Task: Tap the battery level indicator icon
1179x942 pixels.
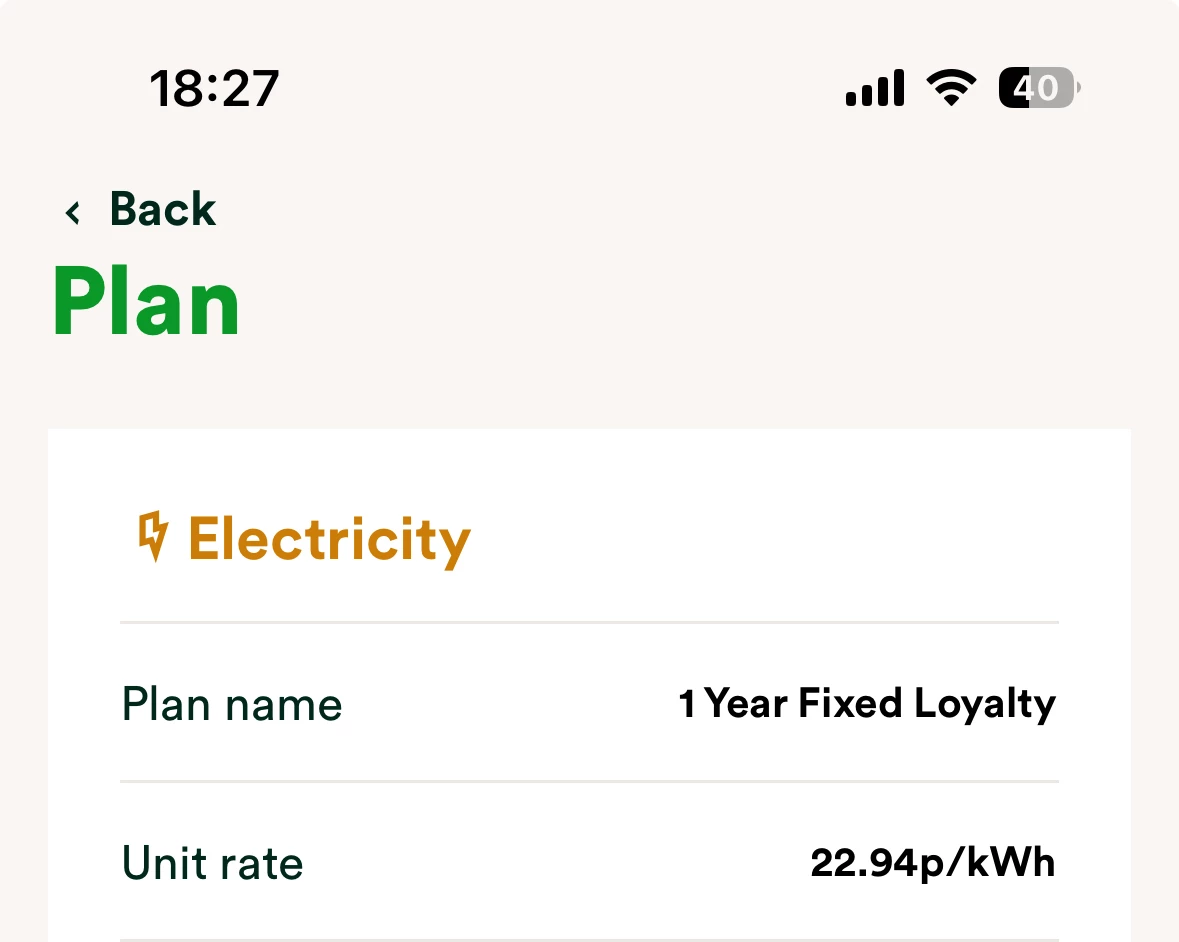Action: 1038,88
